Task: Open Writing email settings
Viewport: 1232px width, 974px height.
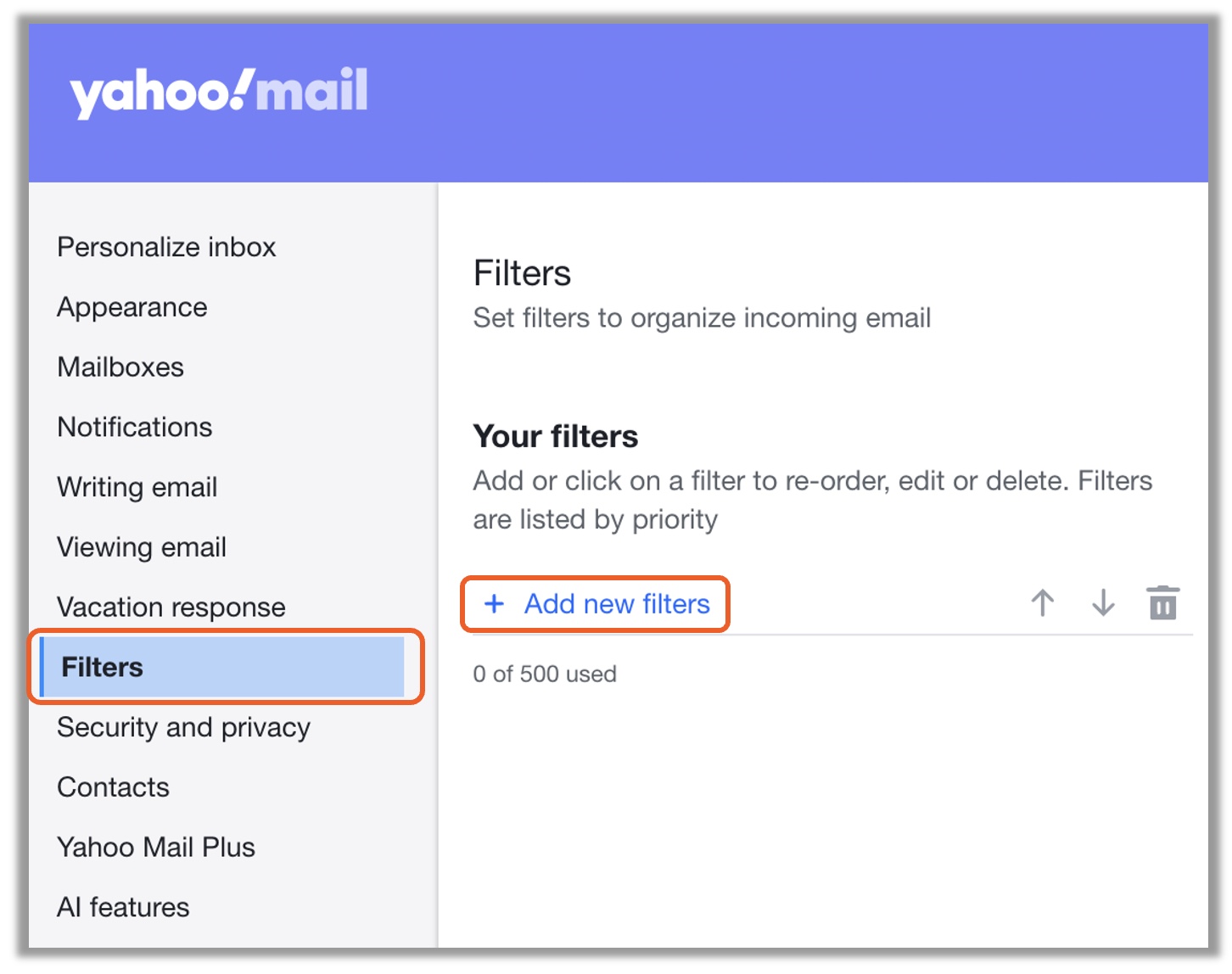Action: tap(137, 487)
